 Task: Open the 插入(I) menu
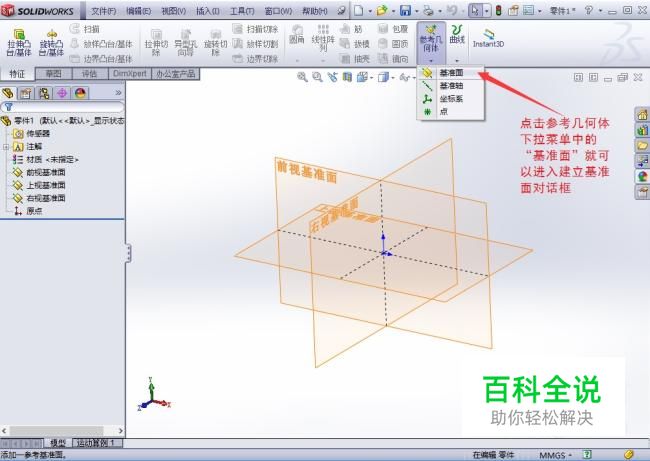tap(208, 11)
